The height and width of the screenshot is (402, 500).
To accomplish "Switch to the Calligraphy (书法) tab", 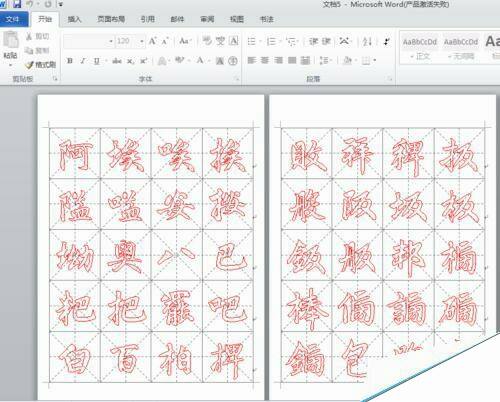I will tap(266, 19).
